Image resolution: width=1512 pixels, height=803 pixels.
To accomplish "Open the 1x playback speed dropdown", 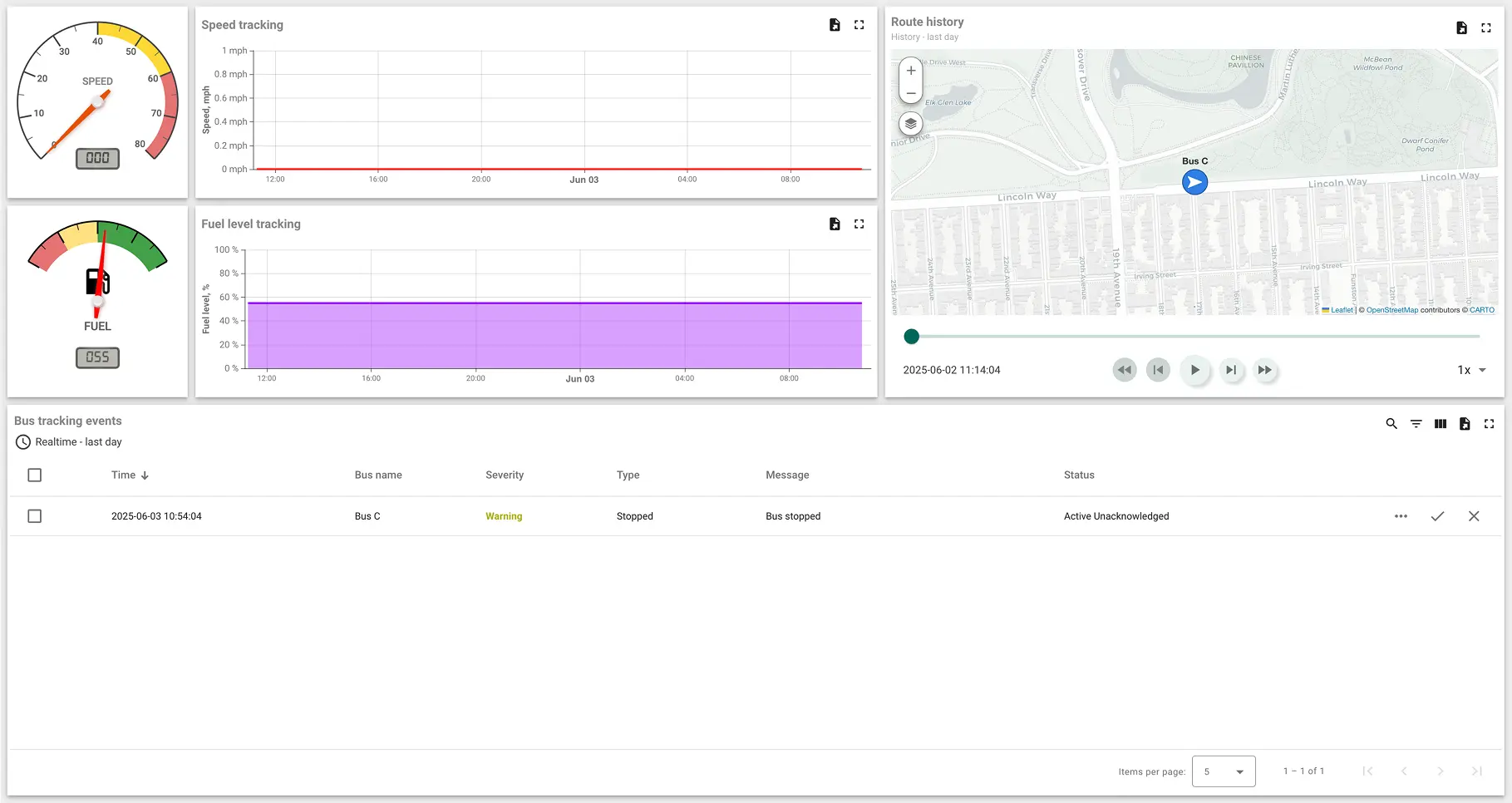I will tap(1471, 370).
